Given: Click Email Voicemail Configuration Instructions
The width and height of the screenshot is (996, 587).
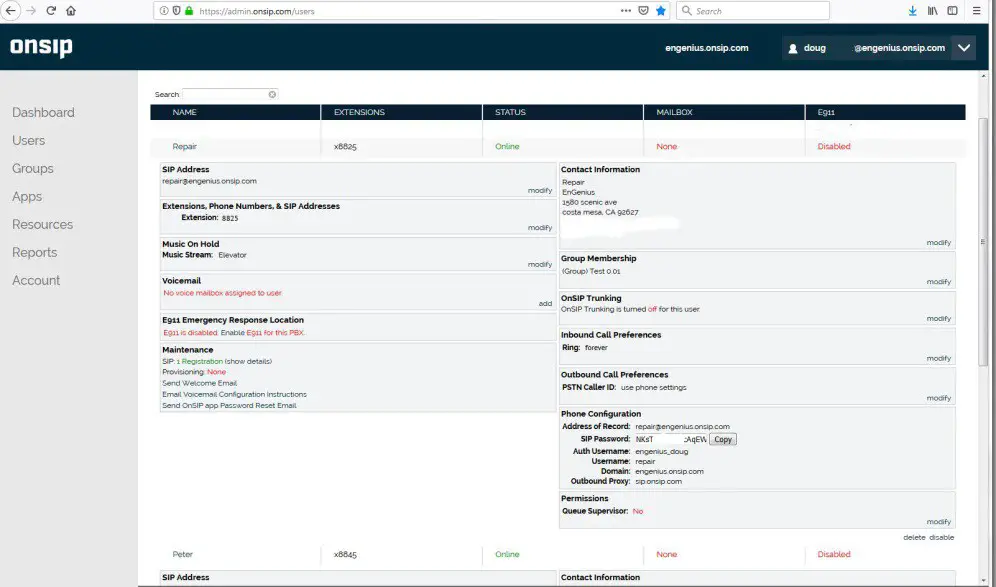Looking at the screenshot, I should tap(234, 394).
